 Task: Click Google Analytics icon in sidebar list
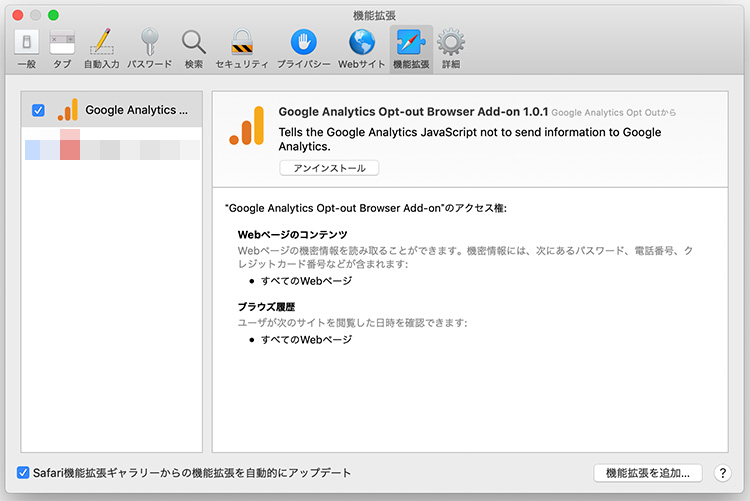tap(67, 110)
